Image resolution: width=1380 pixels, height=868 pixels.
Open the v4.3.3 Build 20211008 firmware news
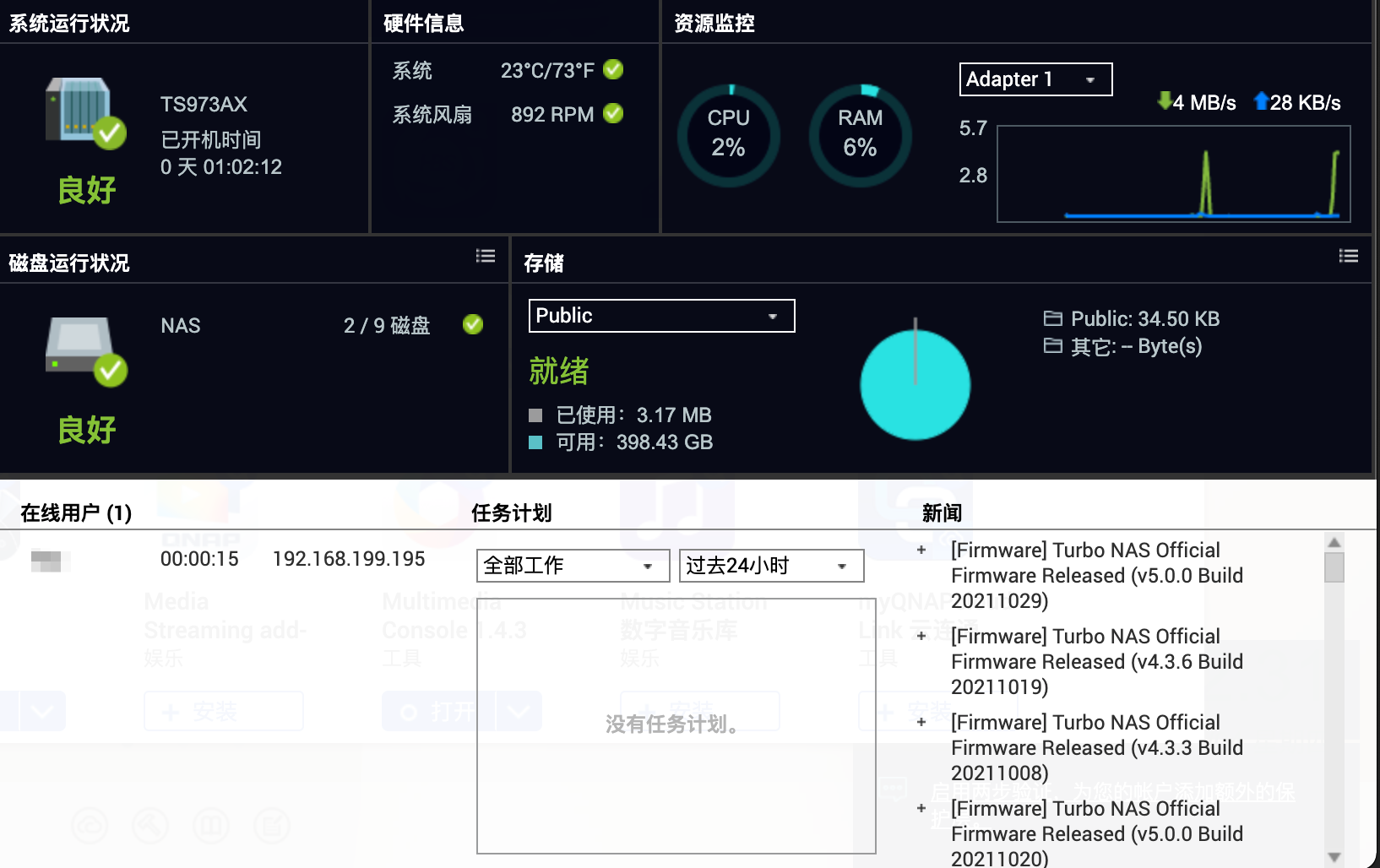[921, 723]
